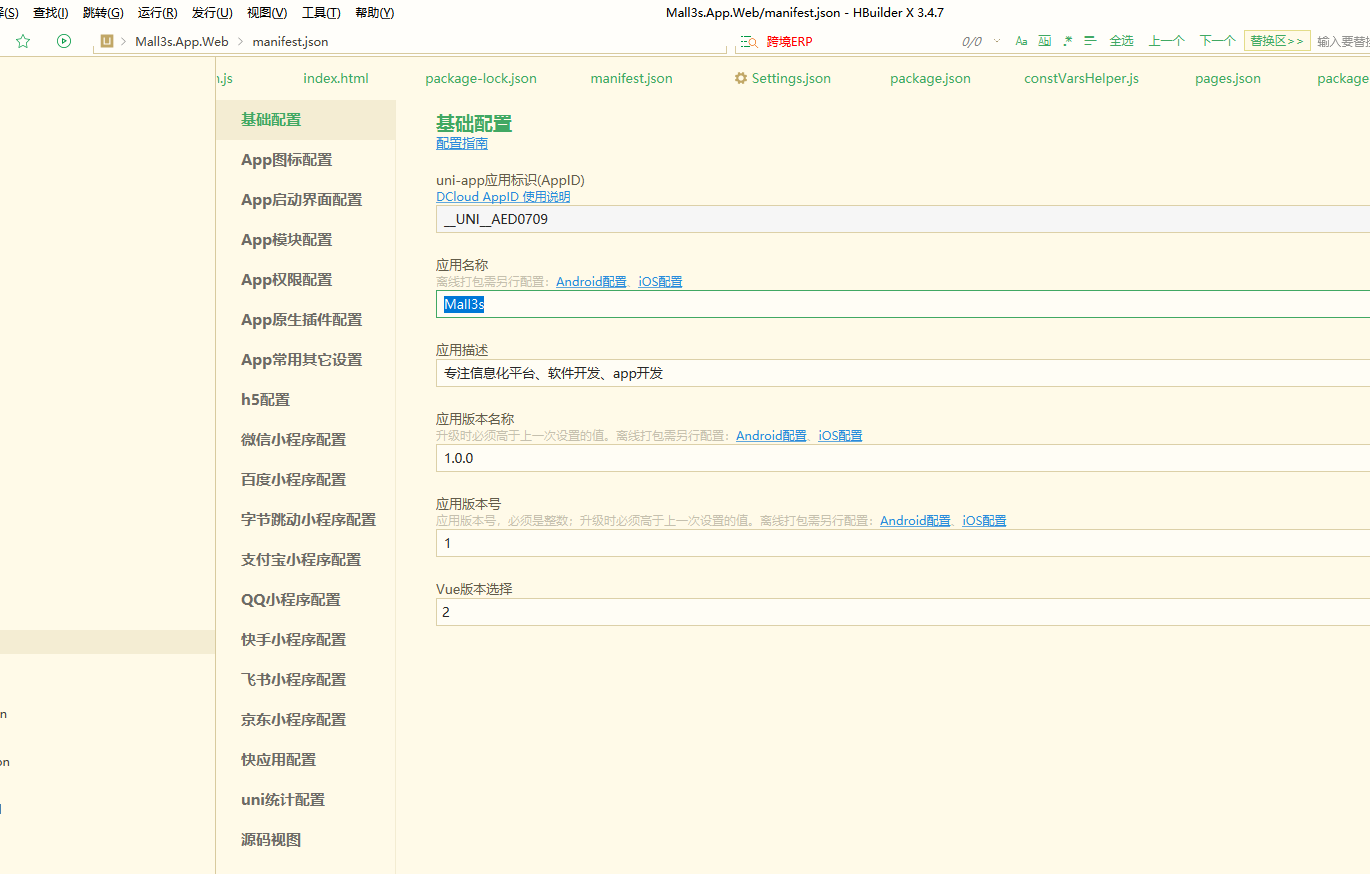Switch to the pages.json tab

(1228, 78)
